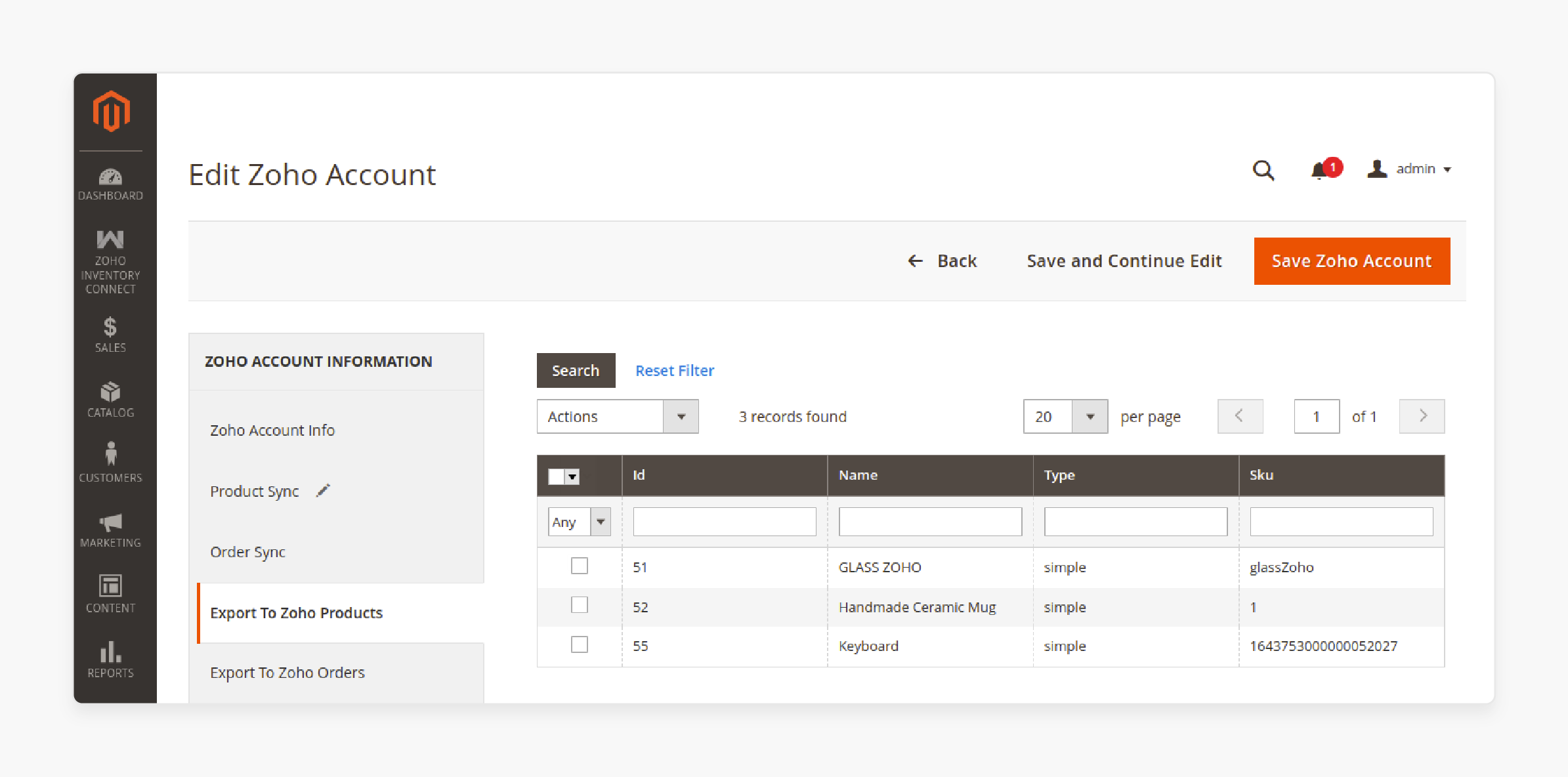Open the Sales sidebar menu

point(110,335)
